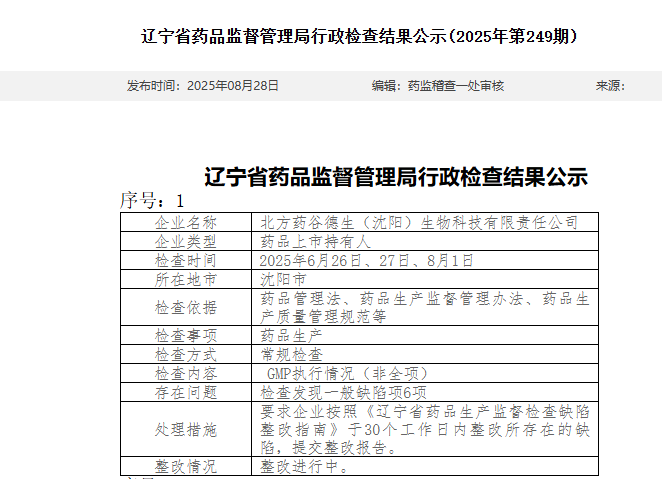Click the 沈阳市 location cell
The height and width of the screenshot is (479, 662).
click(283, 279)
